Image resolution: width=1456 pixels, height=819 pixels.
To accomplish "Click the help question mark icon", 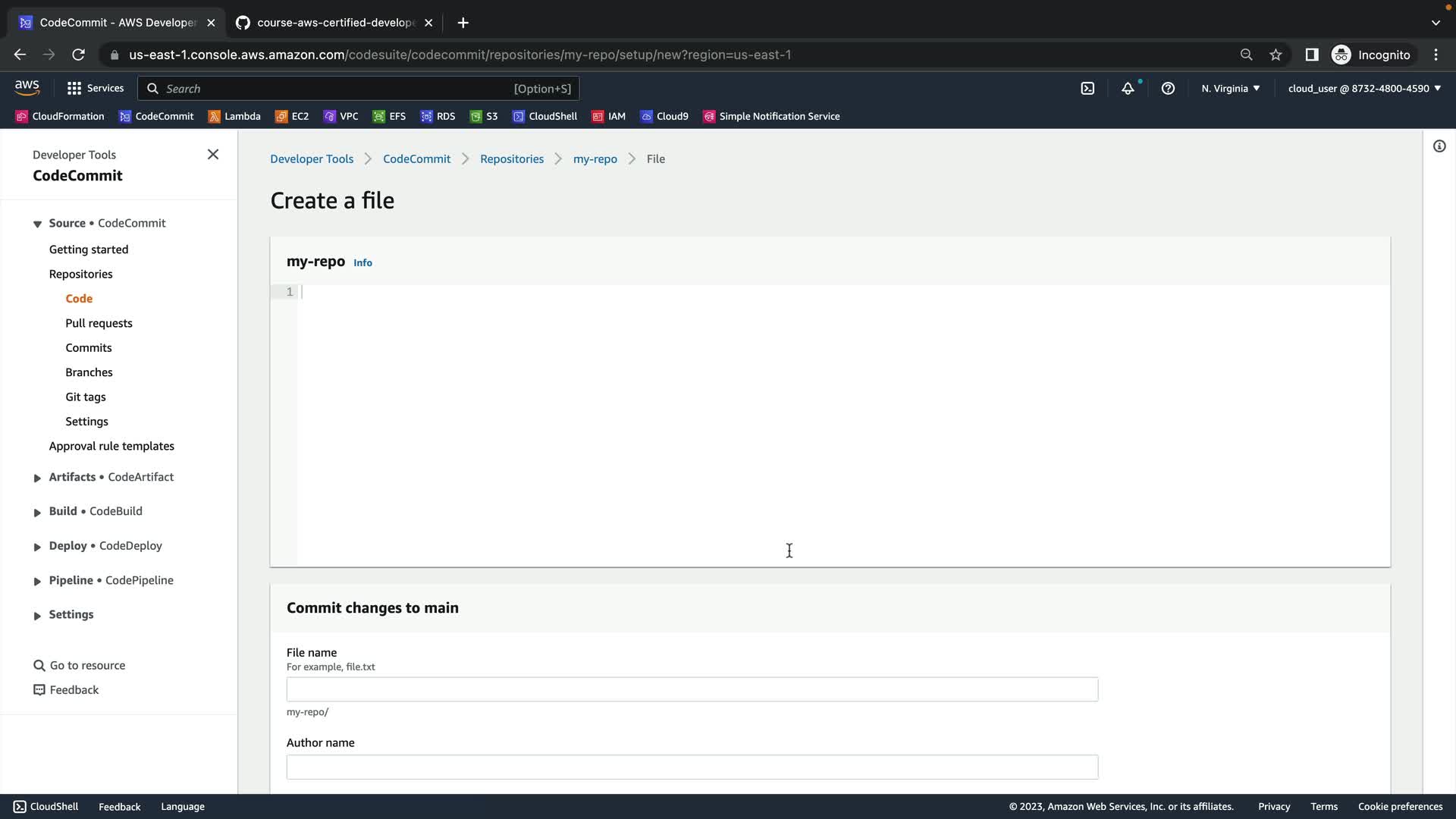I will click(x=1168, y=89).
